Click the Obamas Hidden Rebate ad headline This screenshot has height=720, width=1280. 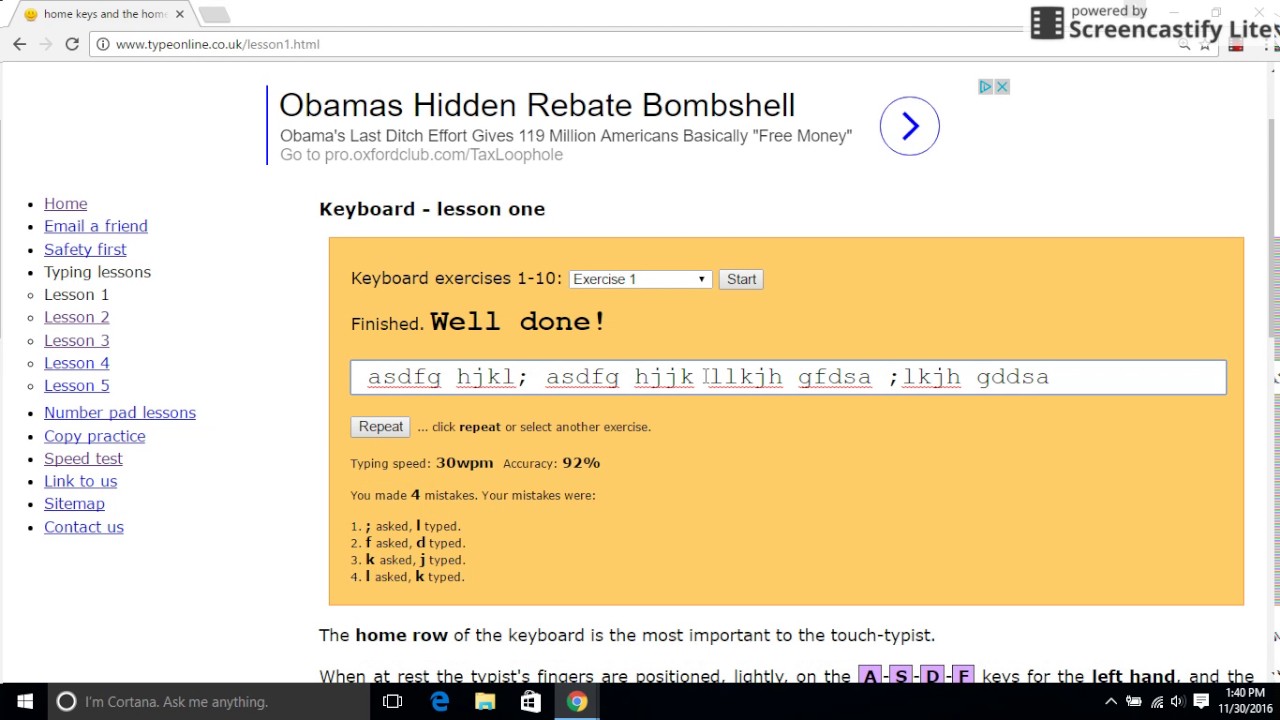coord(537,105)
